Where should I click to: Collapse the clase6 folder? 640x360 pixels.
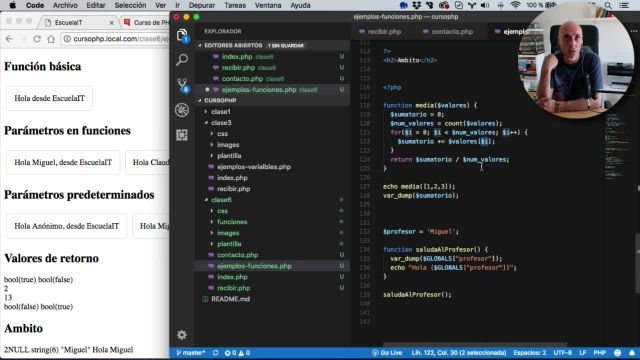coord(221,200)
